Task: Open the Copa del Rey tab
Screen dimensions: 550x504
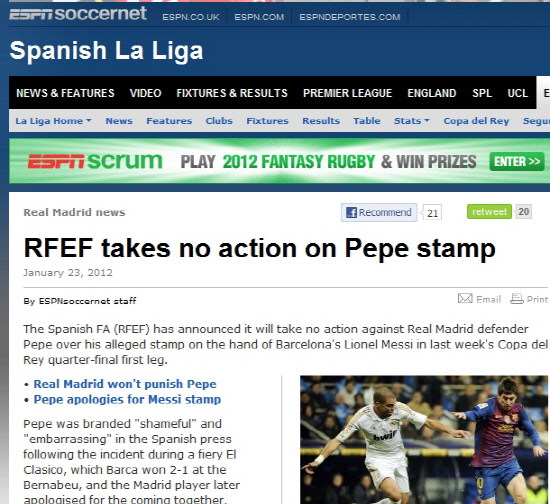Action: 476,121
